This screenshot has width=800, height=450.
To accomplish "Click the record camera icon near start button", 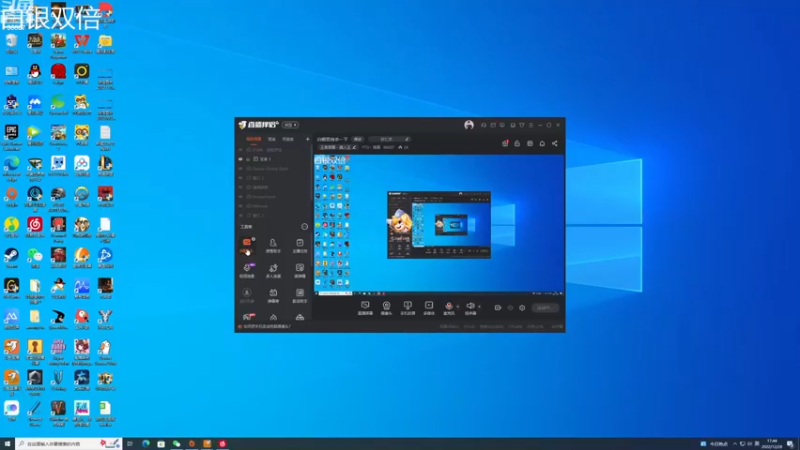I will click(x=497, y=308).
